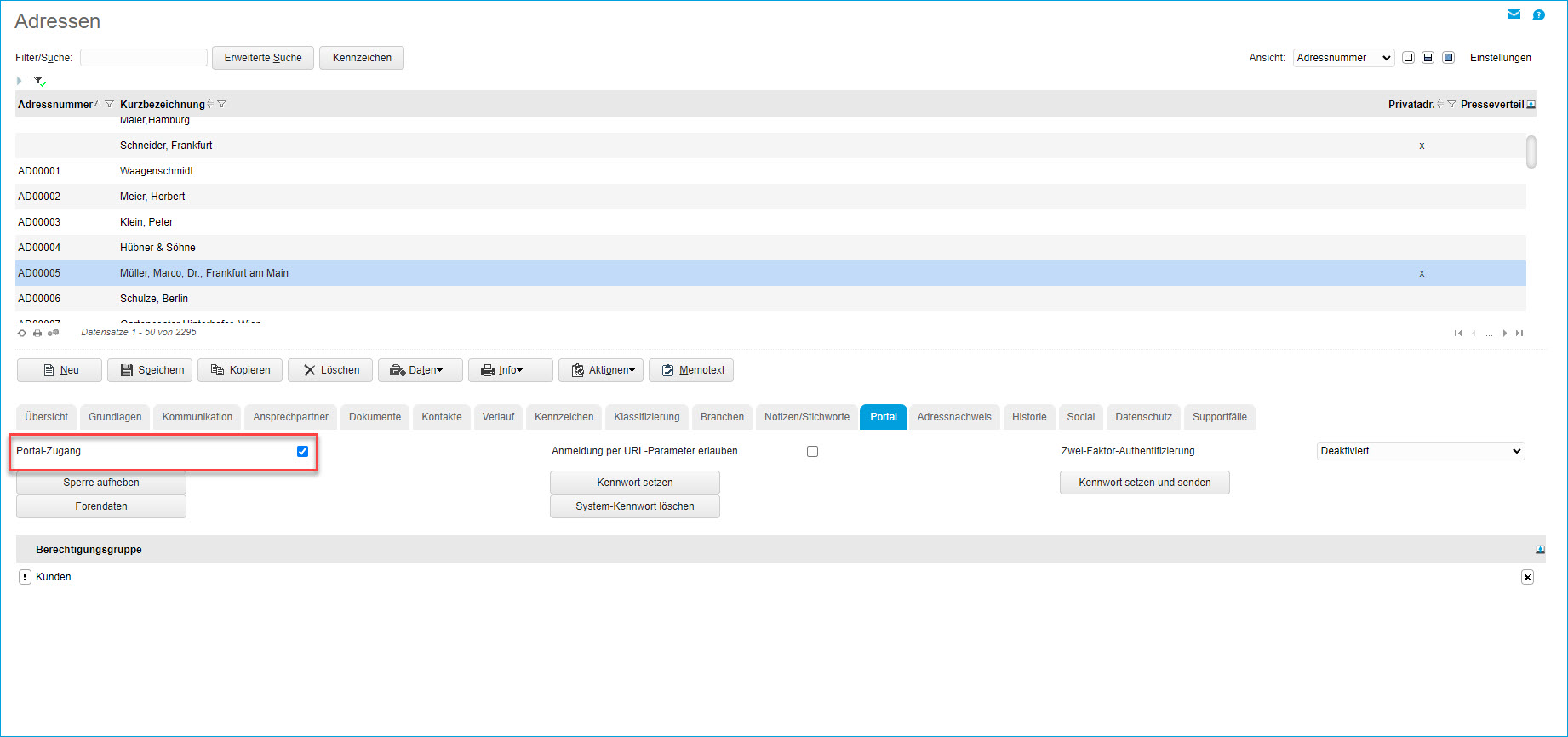The image size is (1568, 737).
Task: Click the Kopieren button
Action: click(x=240, y=370)
